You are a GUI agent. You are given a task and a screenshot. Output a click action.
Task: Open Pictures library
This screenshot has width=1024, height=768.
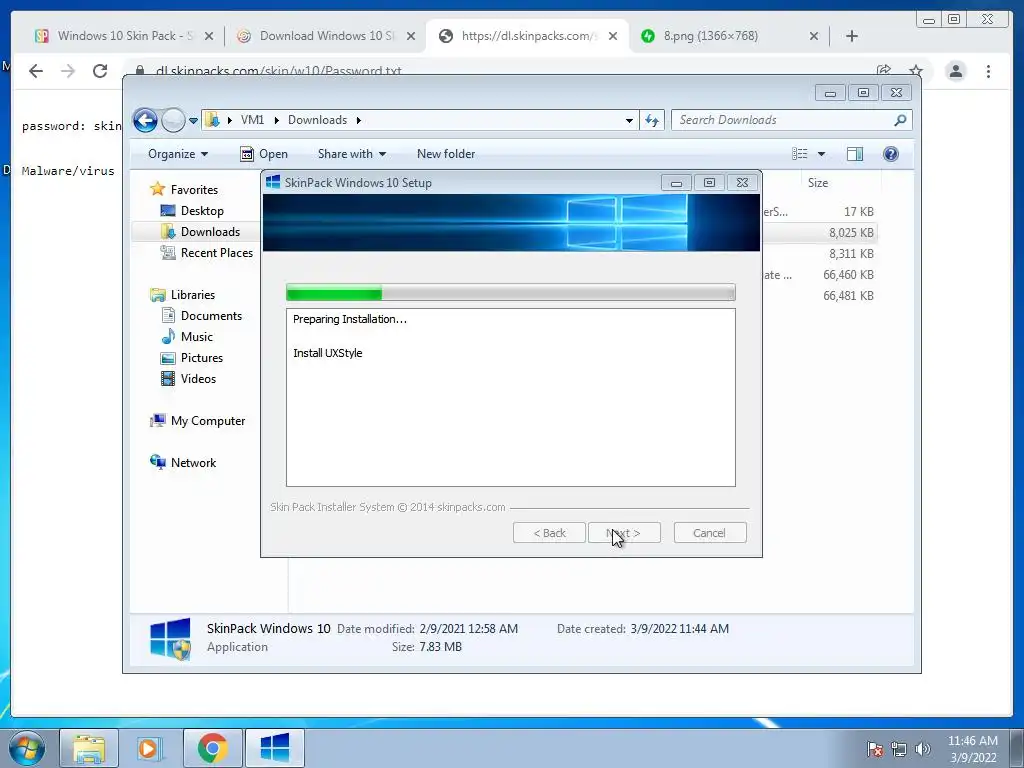pyautogui.click(x=201, y=358)
